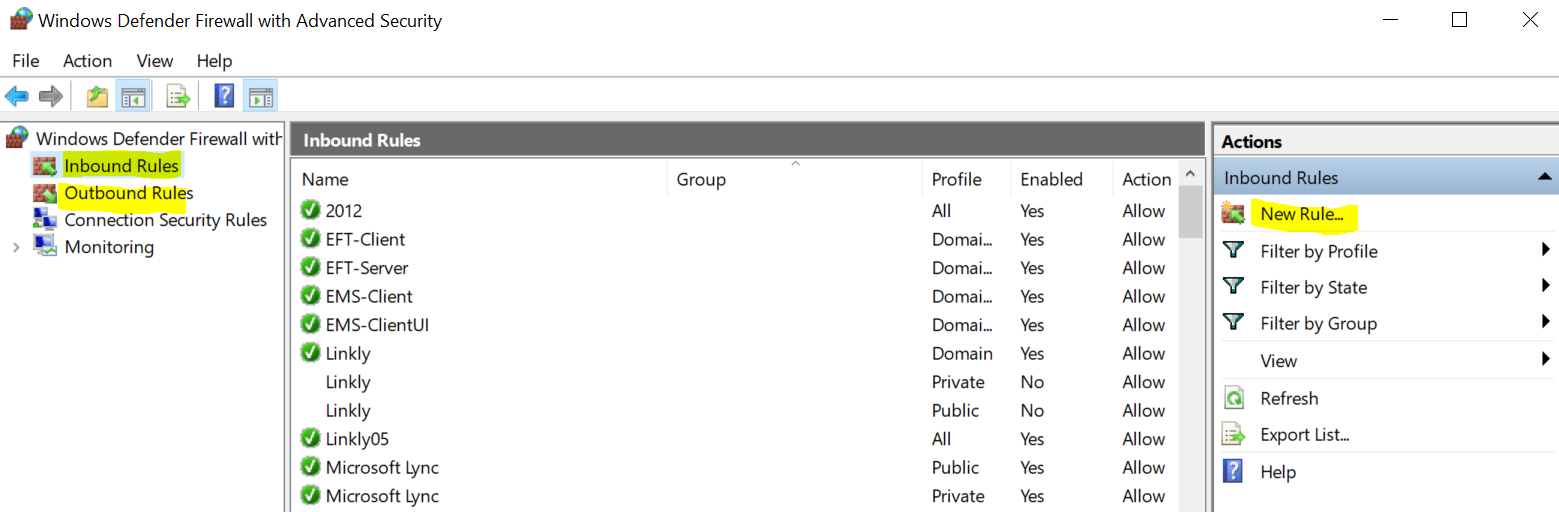Click the green check icon beside EFT-Client

coord(310,239)
